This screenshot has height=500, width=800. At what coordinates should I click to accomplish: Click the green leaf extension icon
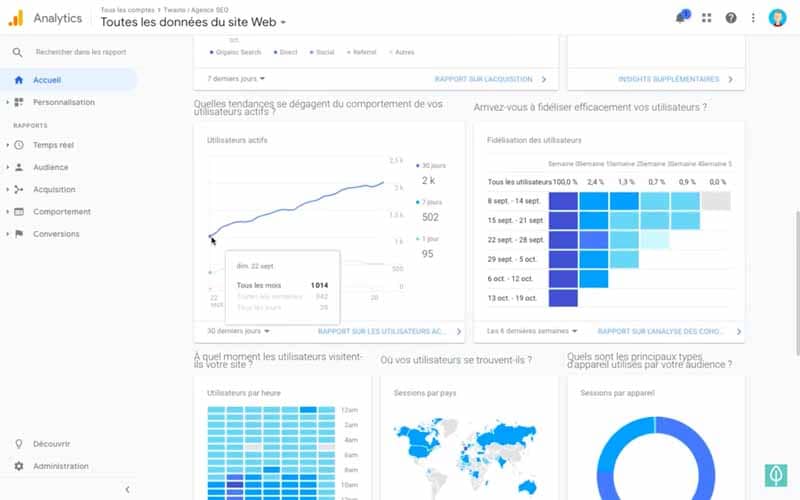[776, 475]
